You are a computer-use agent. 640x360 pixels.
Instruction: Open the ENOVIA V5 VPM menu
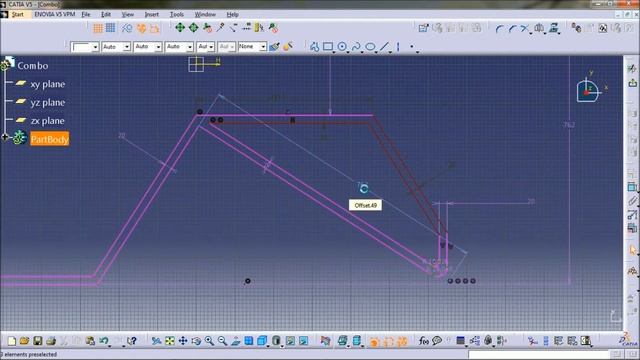54,14
